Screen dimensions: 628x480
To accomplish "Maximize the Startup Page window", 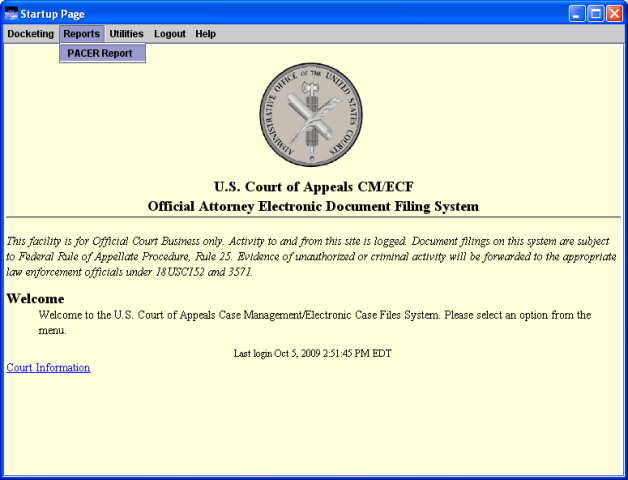I will [595, 14].
